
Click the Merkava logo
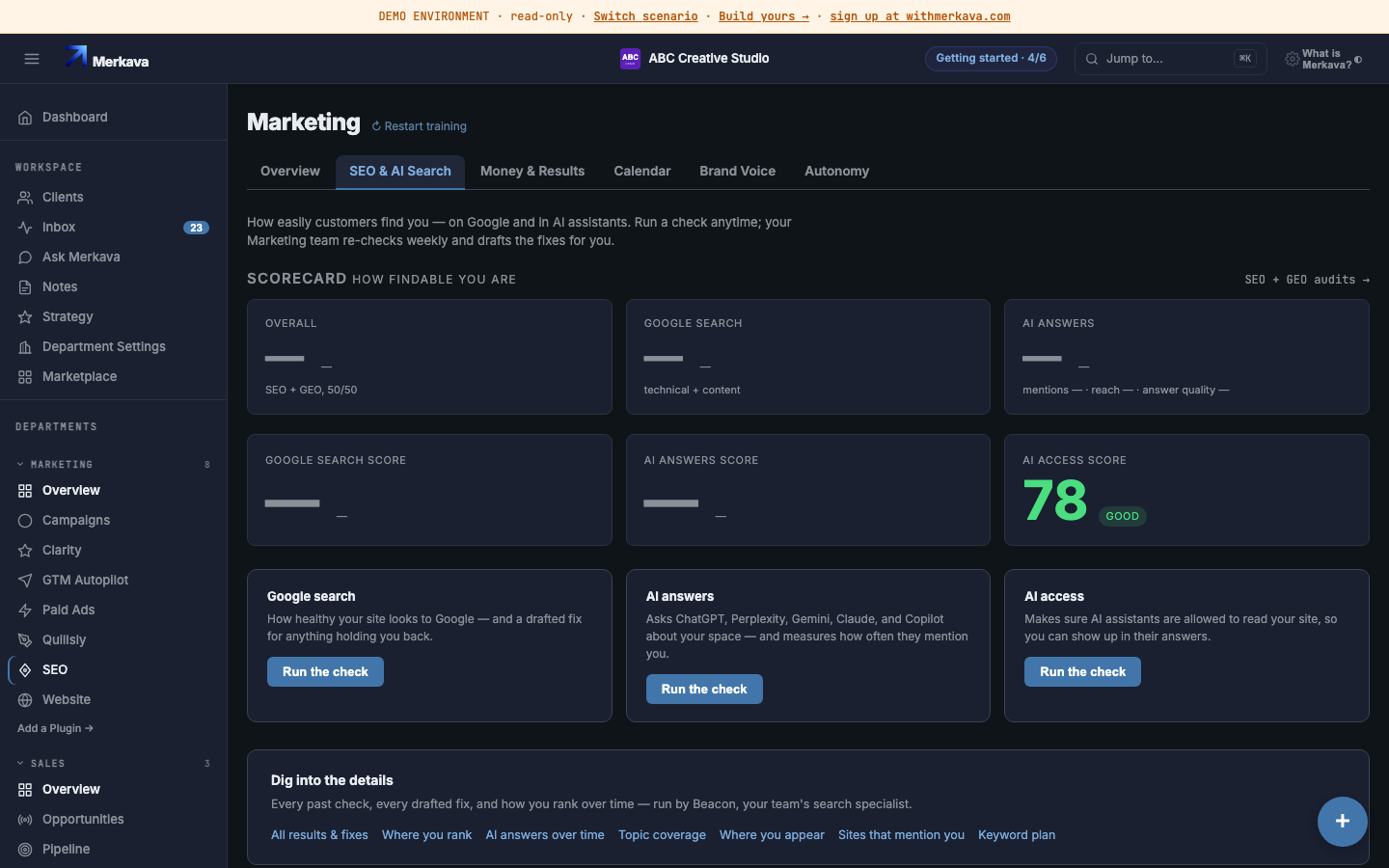pos(107,59)
